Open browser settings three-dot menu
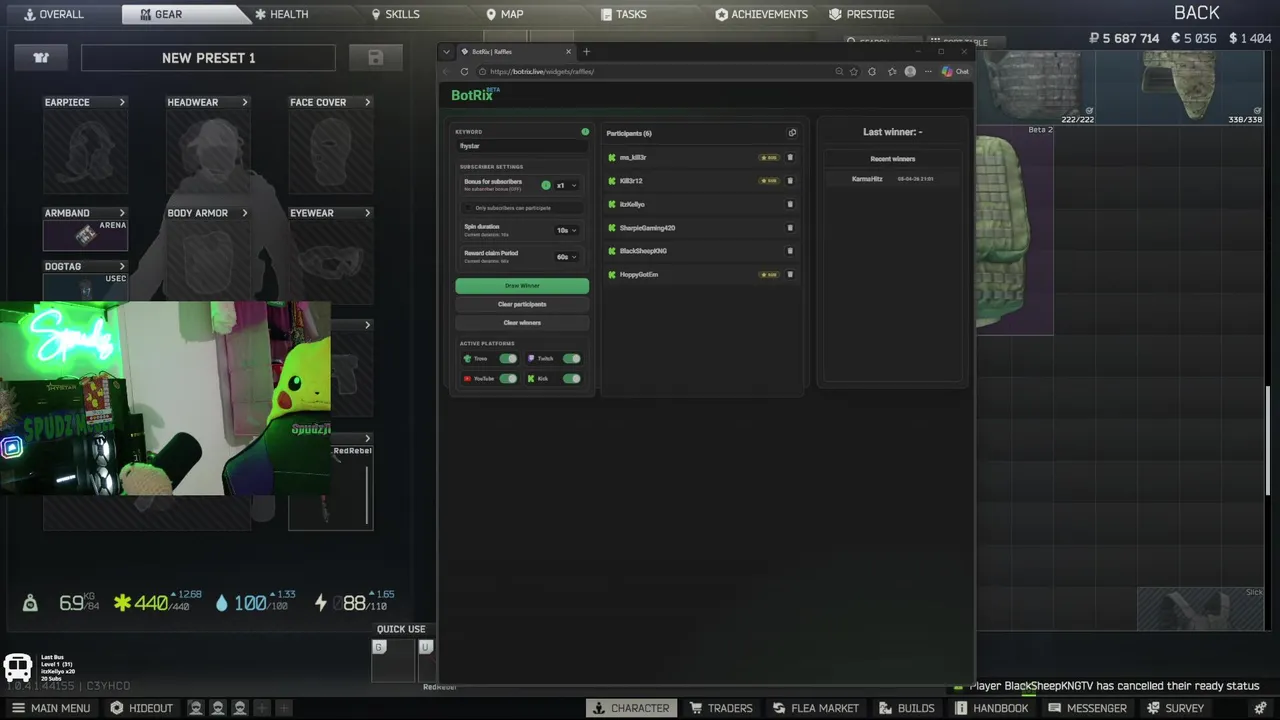 (928, 72)
